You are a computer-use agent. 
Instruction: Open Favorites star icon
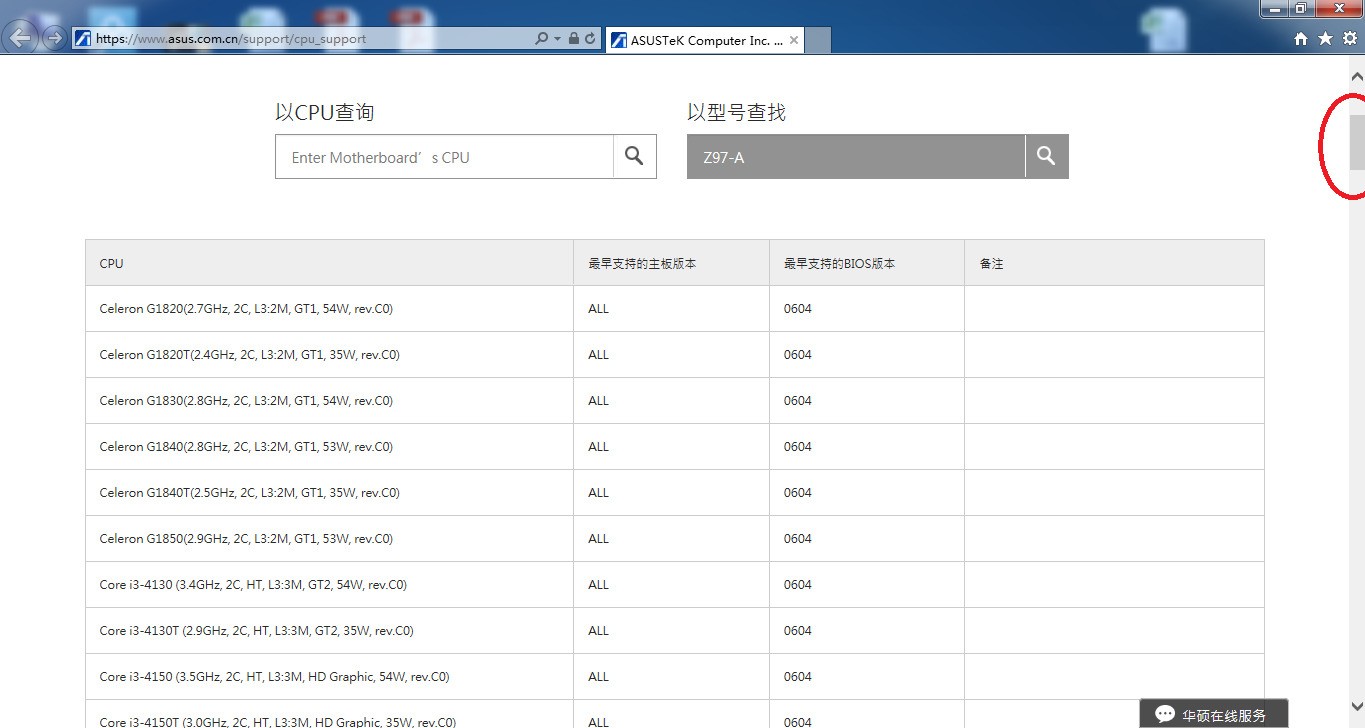pyautogui.click(x=1325, y=39)
